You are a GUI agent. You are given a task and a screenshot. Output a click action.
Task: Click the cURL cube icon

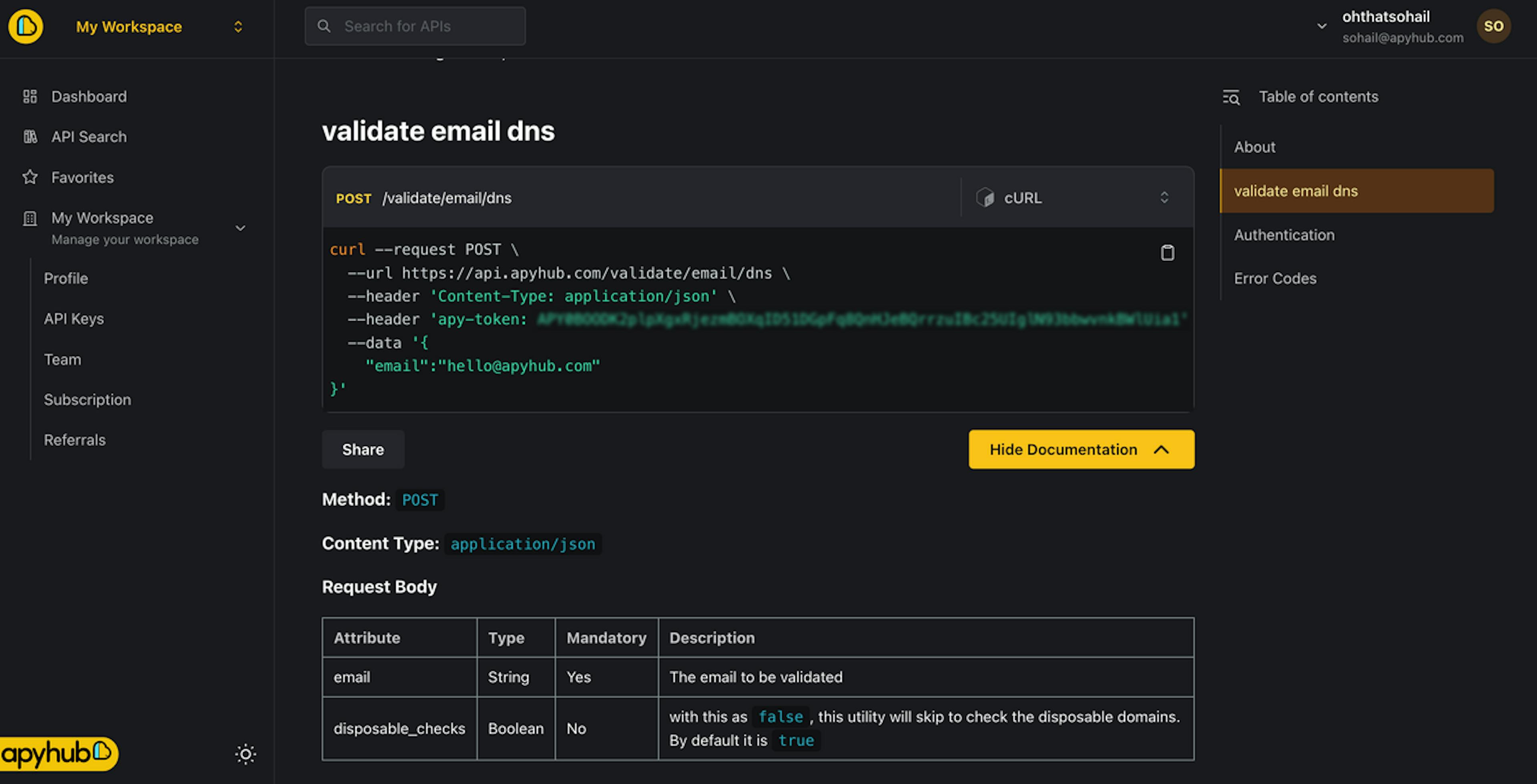985,197
